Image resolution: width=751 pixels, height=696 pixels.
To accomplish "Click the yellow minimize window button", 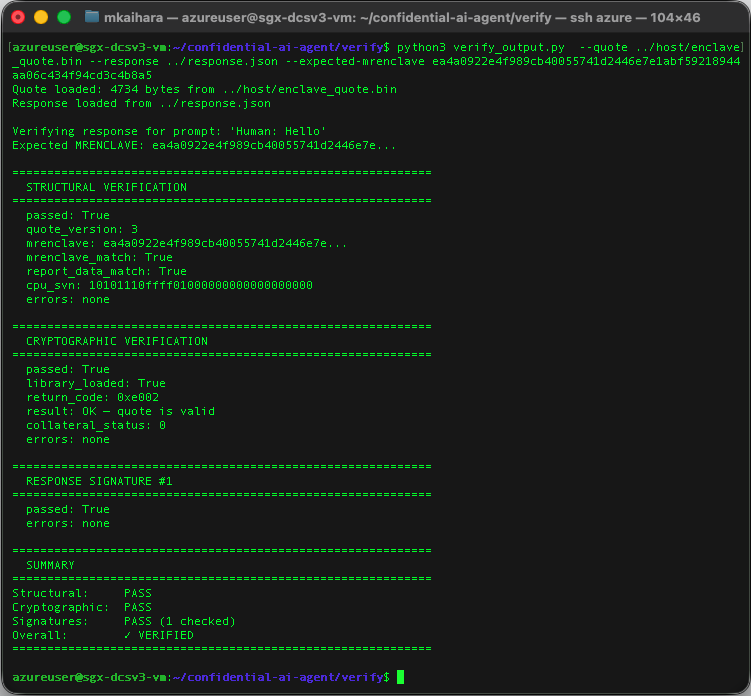I will [41, 17].
